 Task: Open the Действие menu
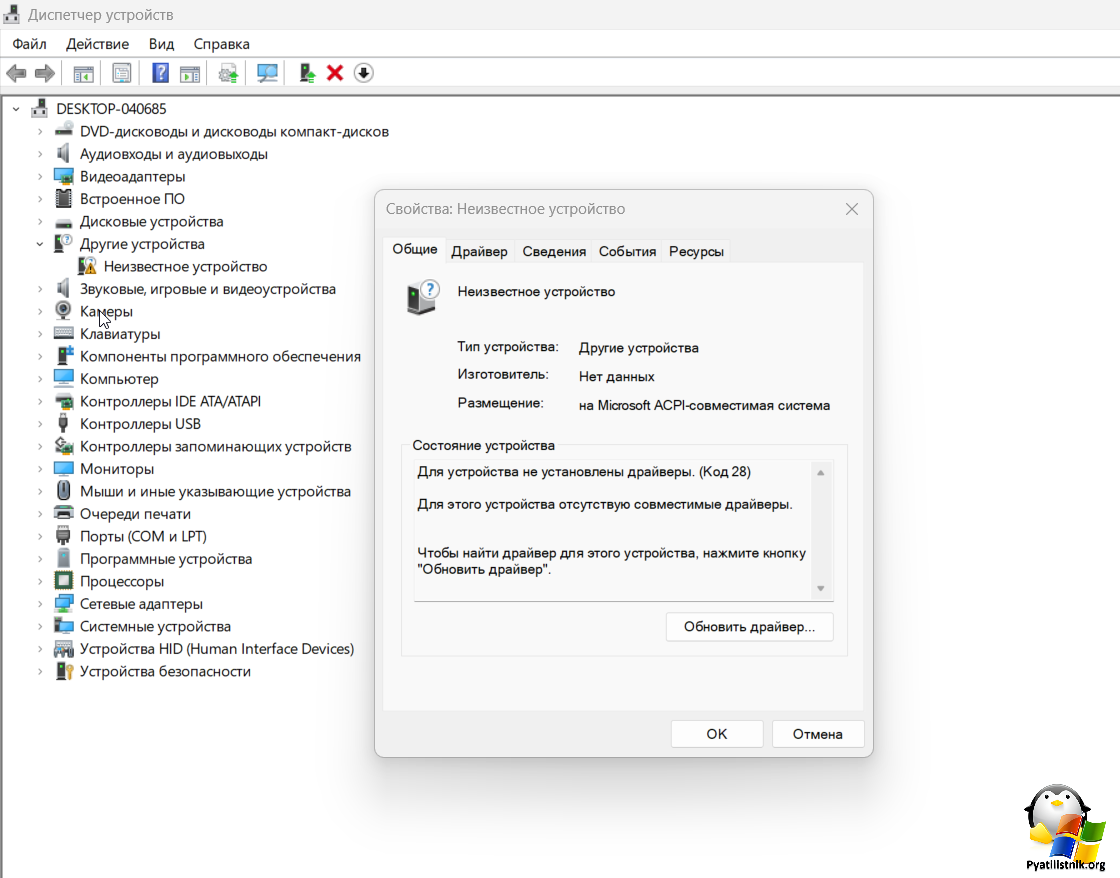coord(97,44)
